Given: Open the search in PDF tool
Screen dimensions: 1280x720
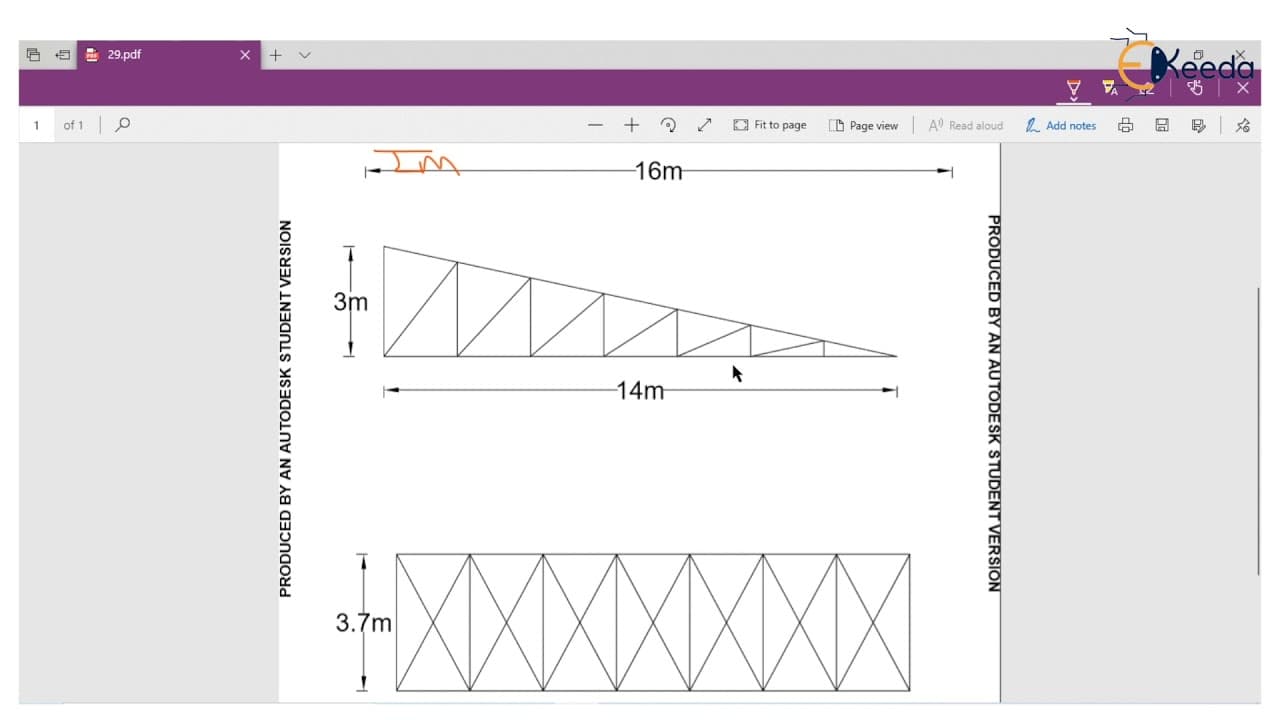Looking at the screenshot, I should point(123,125).
